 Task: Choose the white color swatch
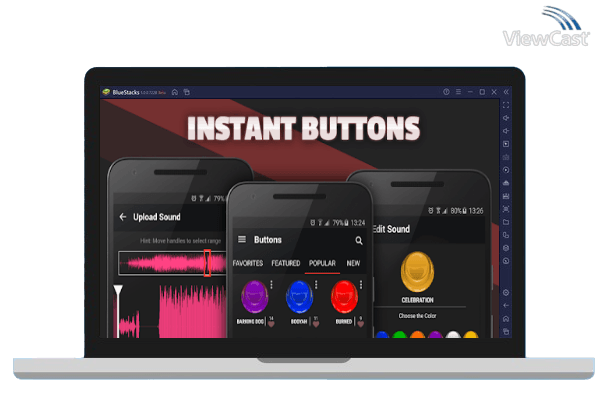(453, 335)
